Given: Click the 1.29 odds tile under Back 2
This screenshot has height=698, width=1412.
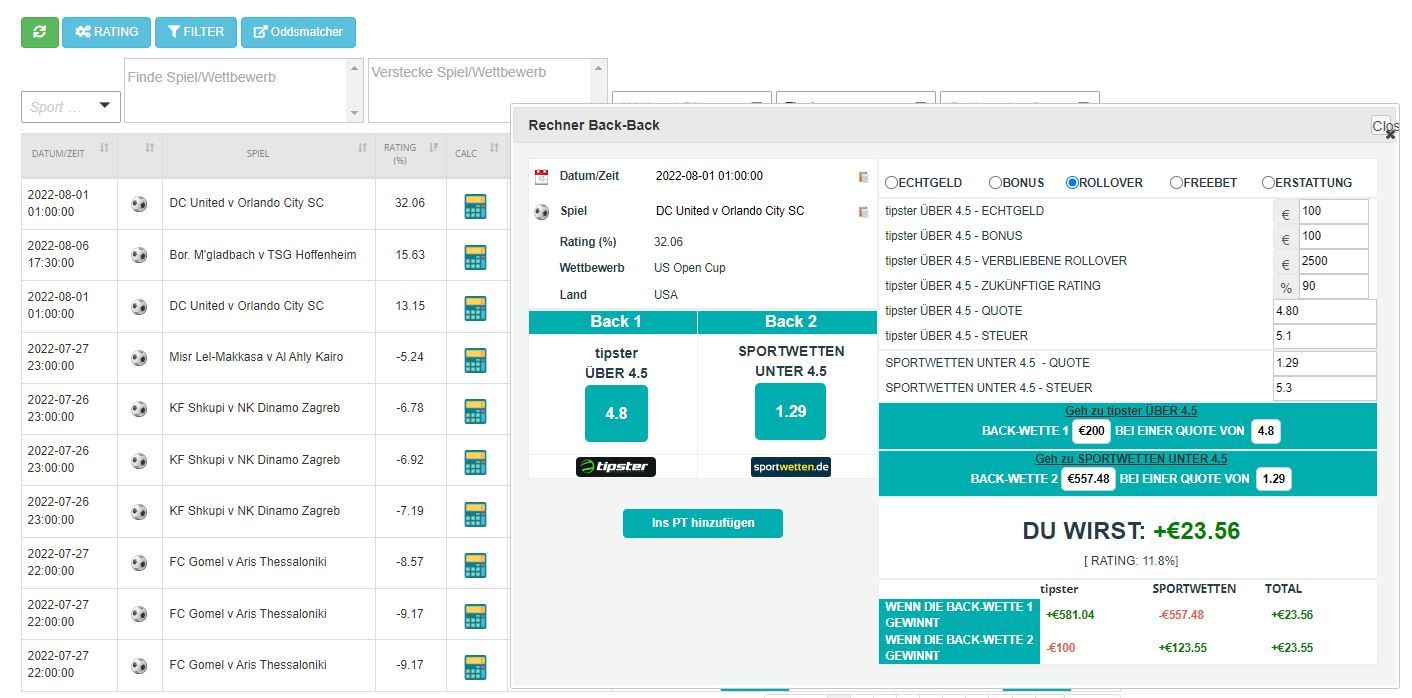Looking at the screenshot, I should pyautogui.click(x=790, y=411).
